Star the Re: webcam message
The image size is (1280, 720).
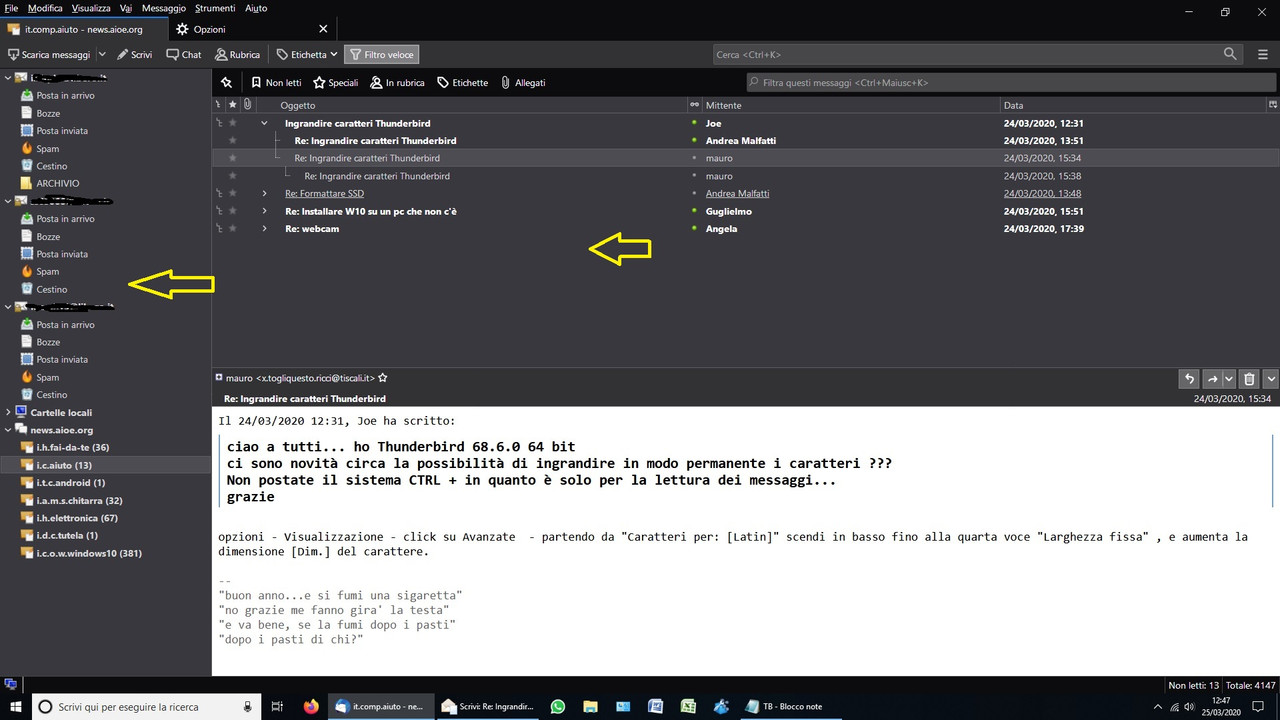click(233, 228)
